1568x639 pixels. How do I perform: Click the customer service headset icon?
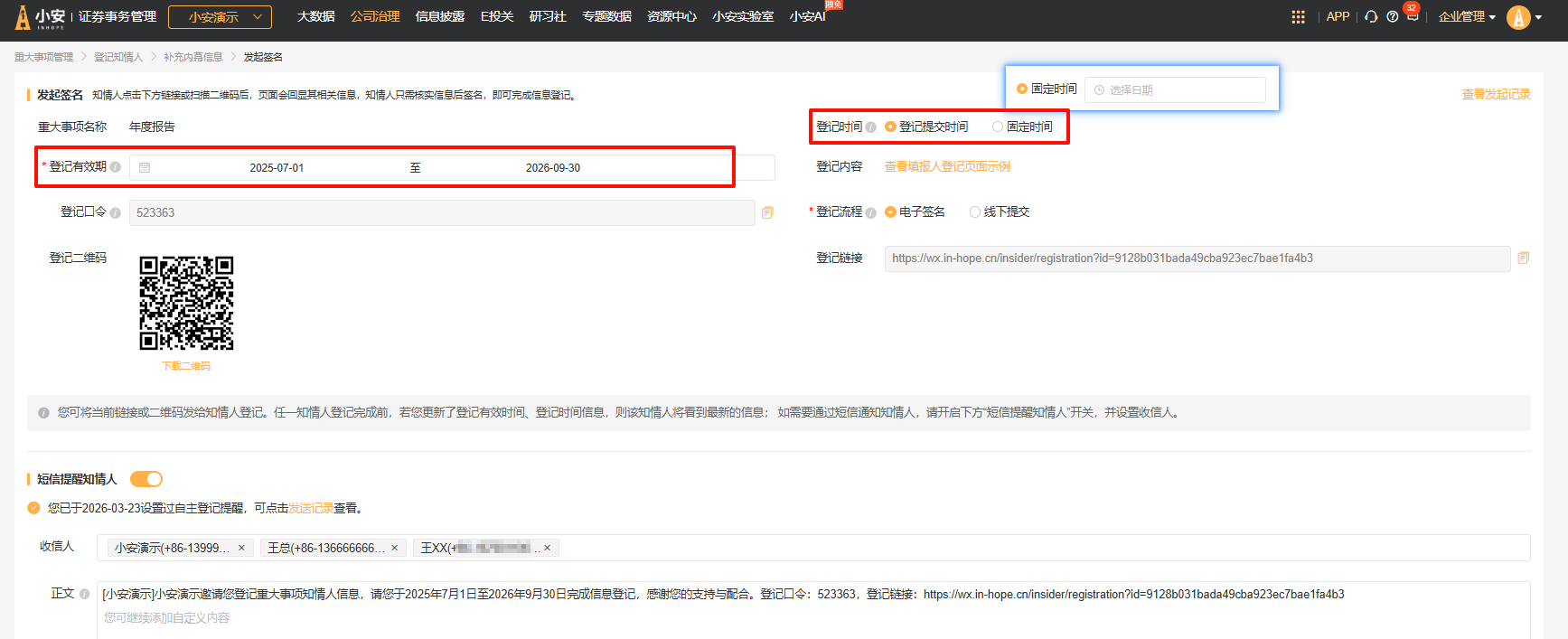tap(1371, 17)
